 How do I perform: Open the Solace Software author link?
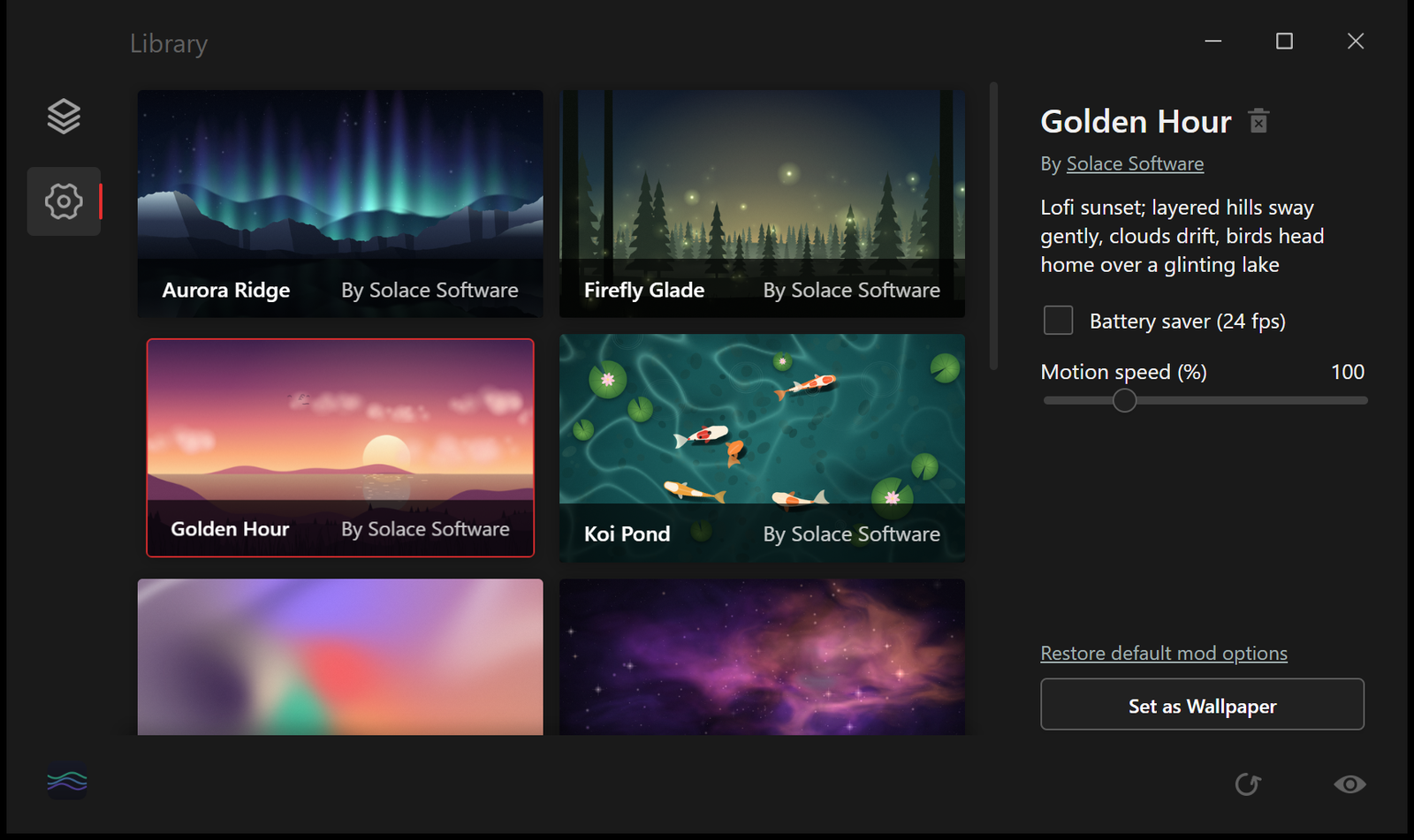(x=1135, y=163)
